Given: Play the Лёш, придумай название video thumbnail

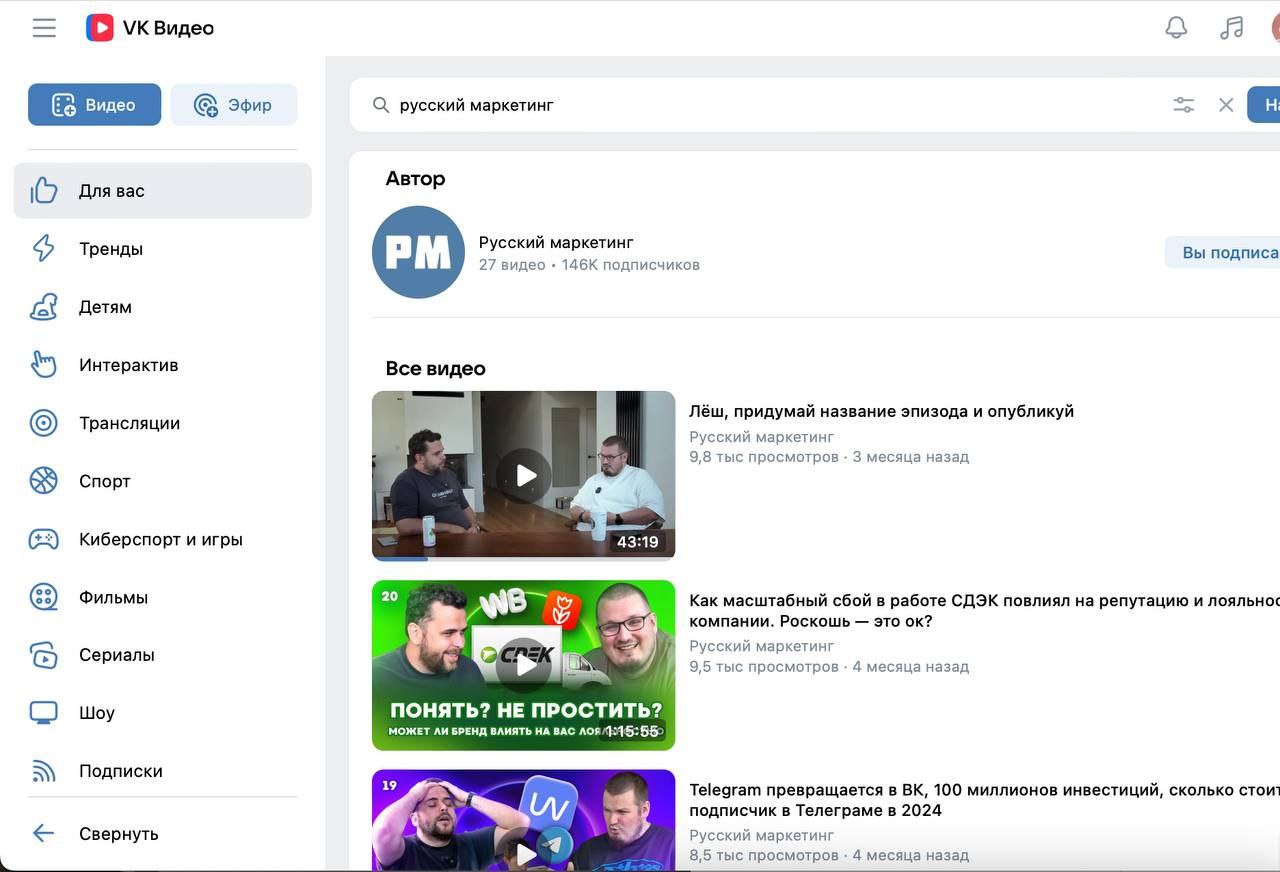Looking at the screenshot, I should [524, 476].
